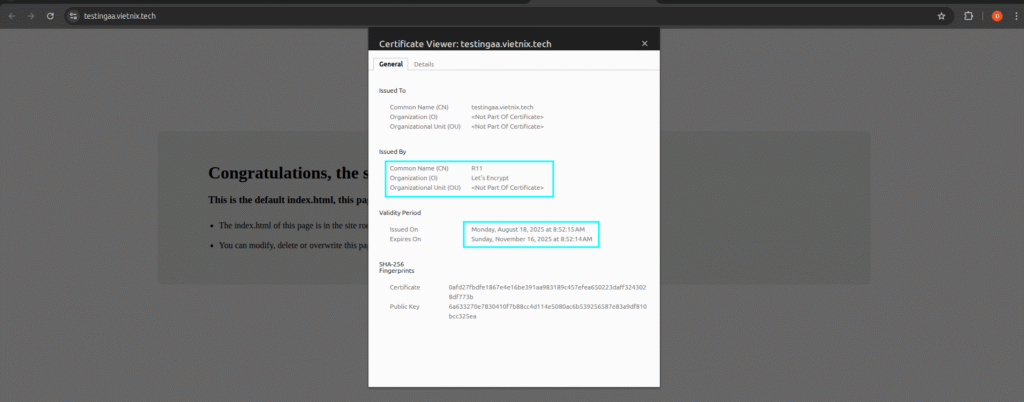Click the Certificate Viewer title text
The image size is (1024, 402).
click(x=465, y=44)
